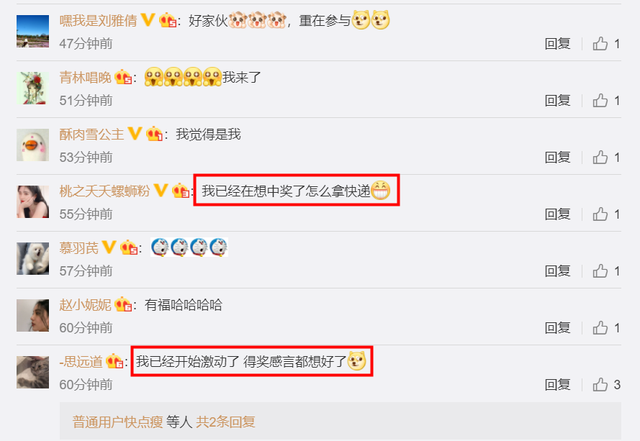Reply to 桃之夭夭螺蛳粉's comment

tap(558, 214)
